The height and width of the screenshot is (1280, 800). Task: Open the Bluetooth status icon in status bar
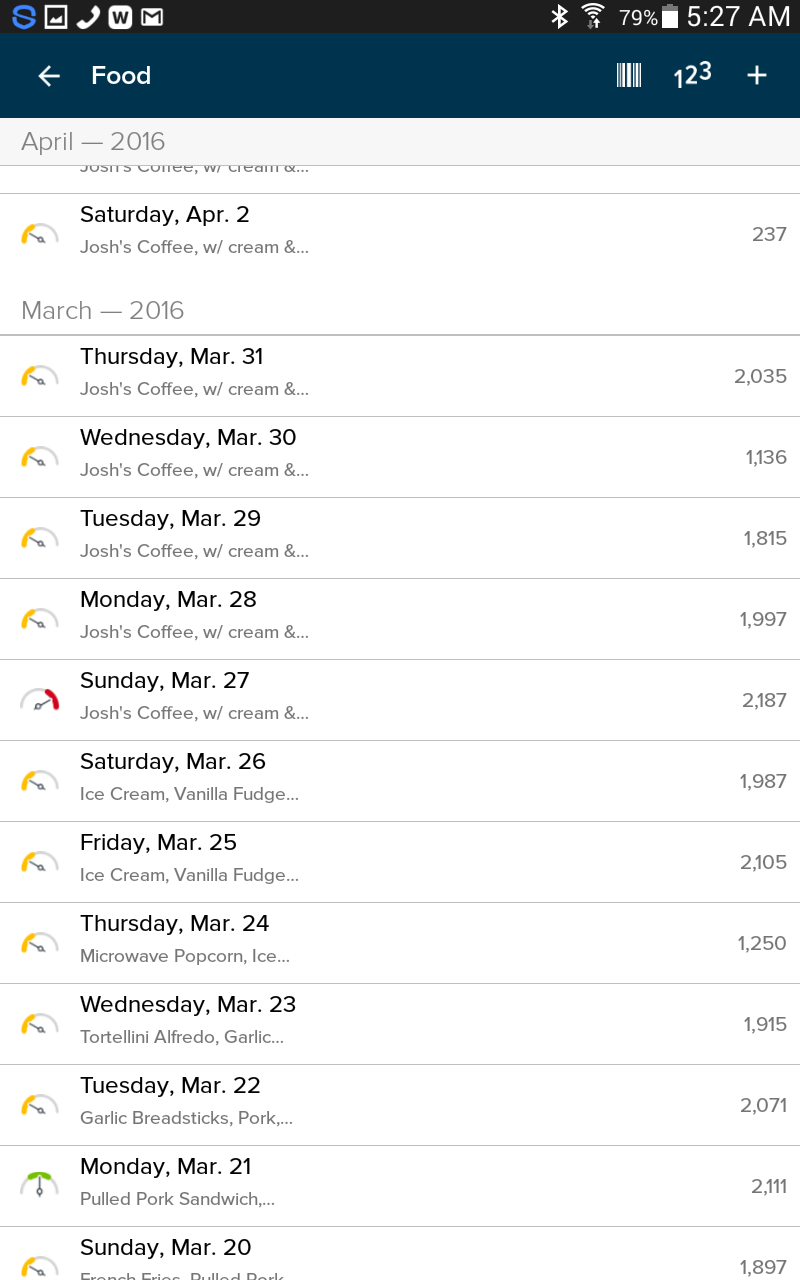[560, 16]
